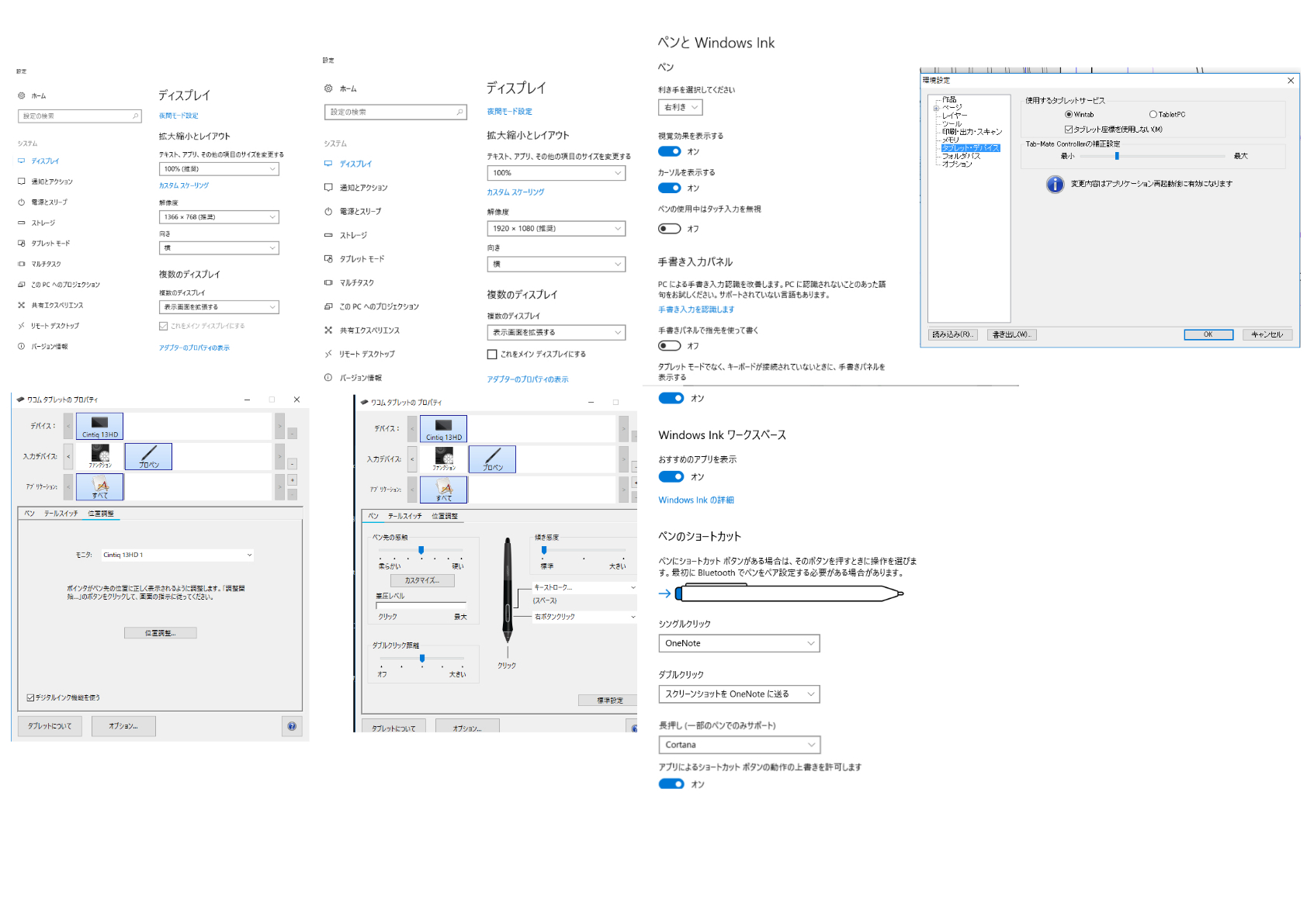Check これをメイン ディスプレイにする in 1920 × 1080 Settings

pyautogui.click(x=492, y=355)
